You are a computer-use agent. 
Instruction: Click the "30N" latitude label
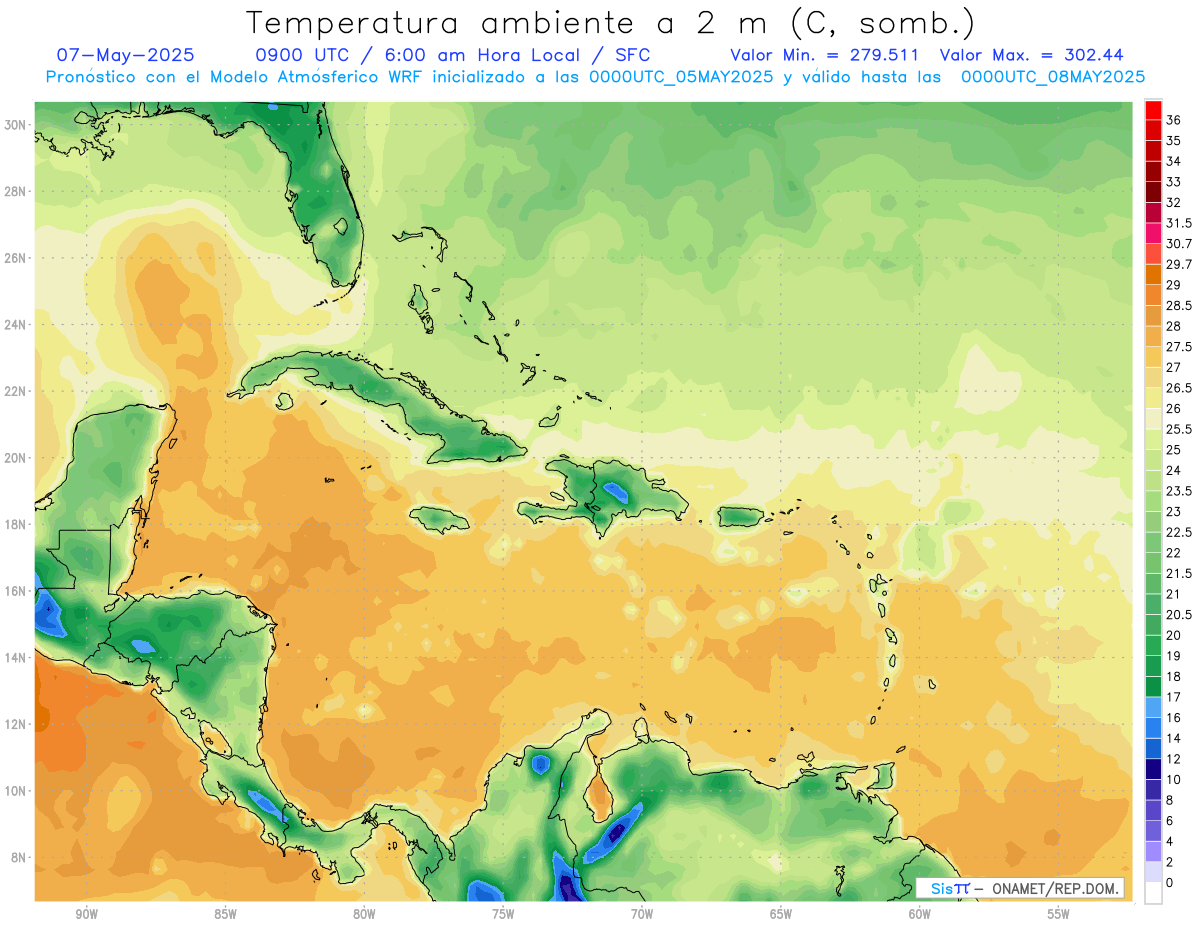16,125
